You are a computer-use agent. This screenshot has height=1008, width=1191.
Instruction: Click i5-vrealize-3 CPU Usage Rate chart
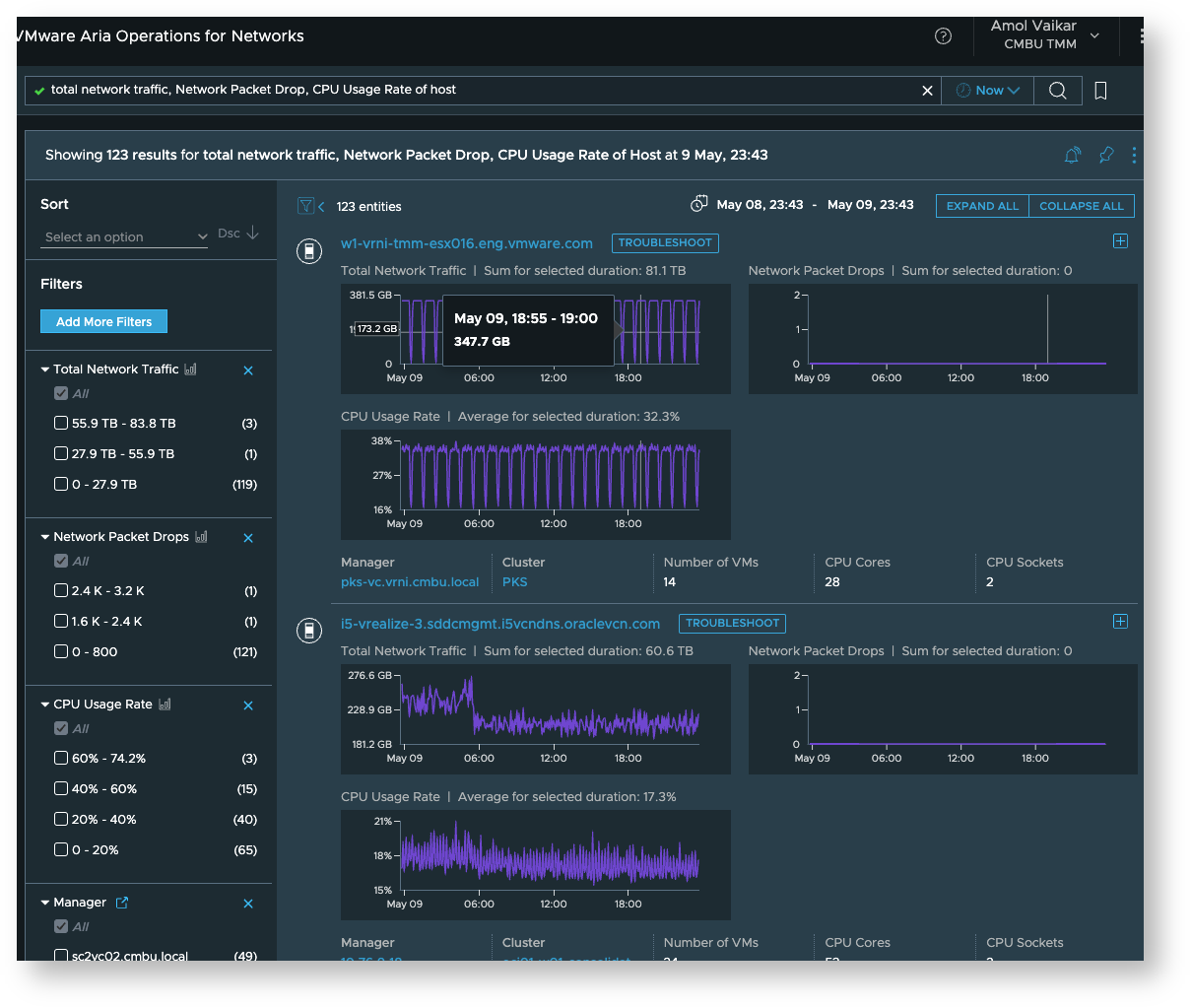tap(536, 864)
